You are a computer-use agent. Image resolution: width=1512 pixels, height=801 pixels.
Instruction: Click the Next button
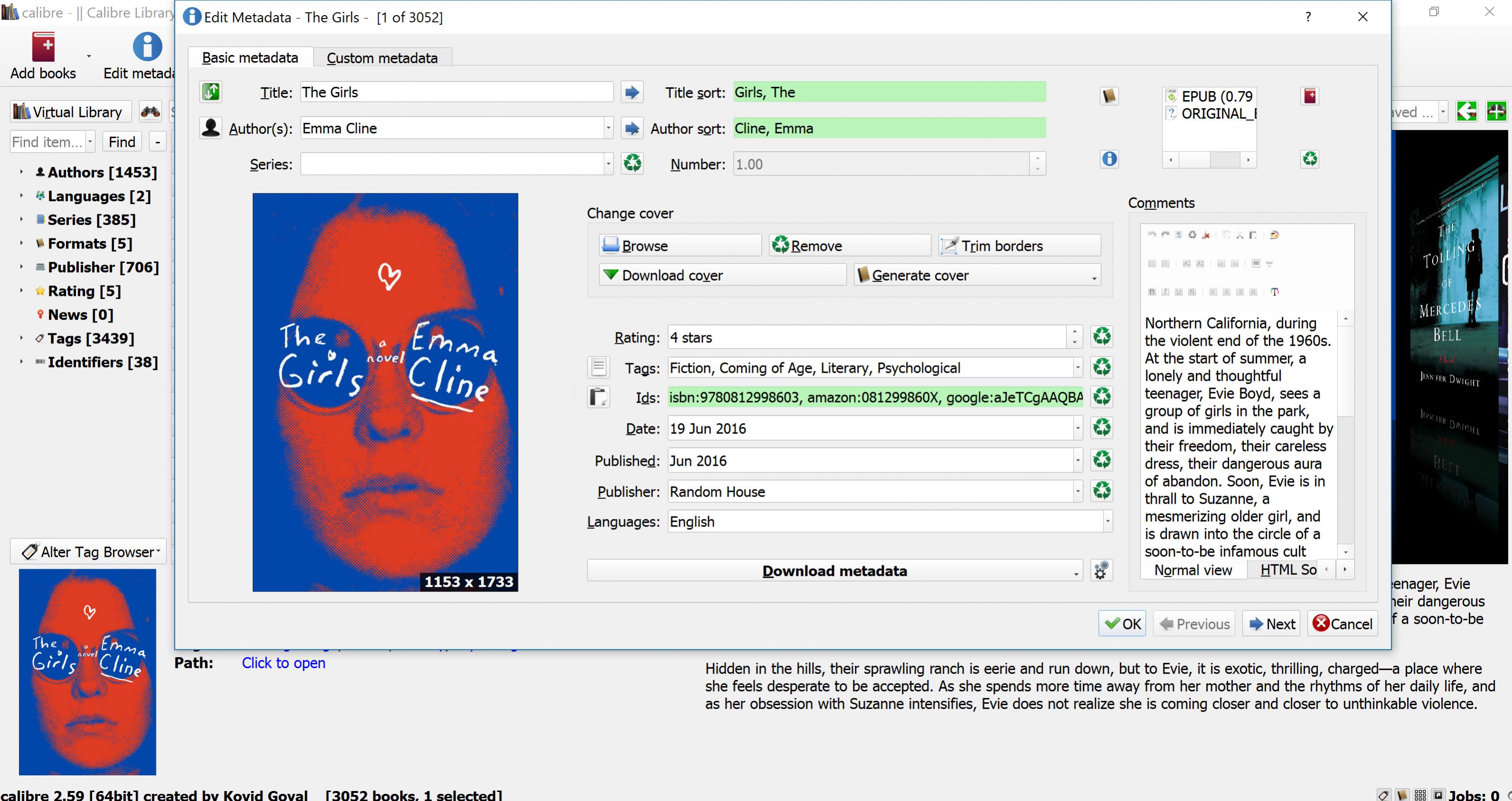[1271, 623]
